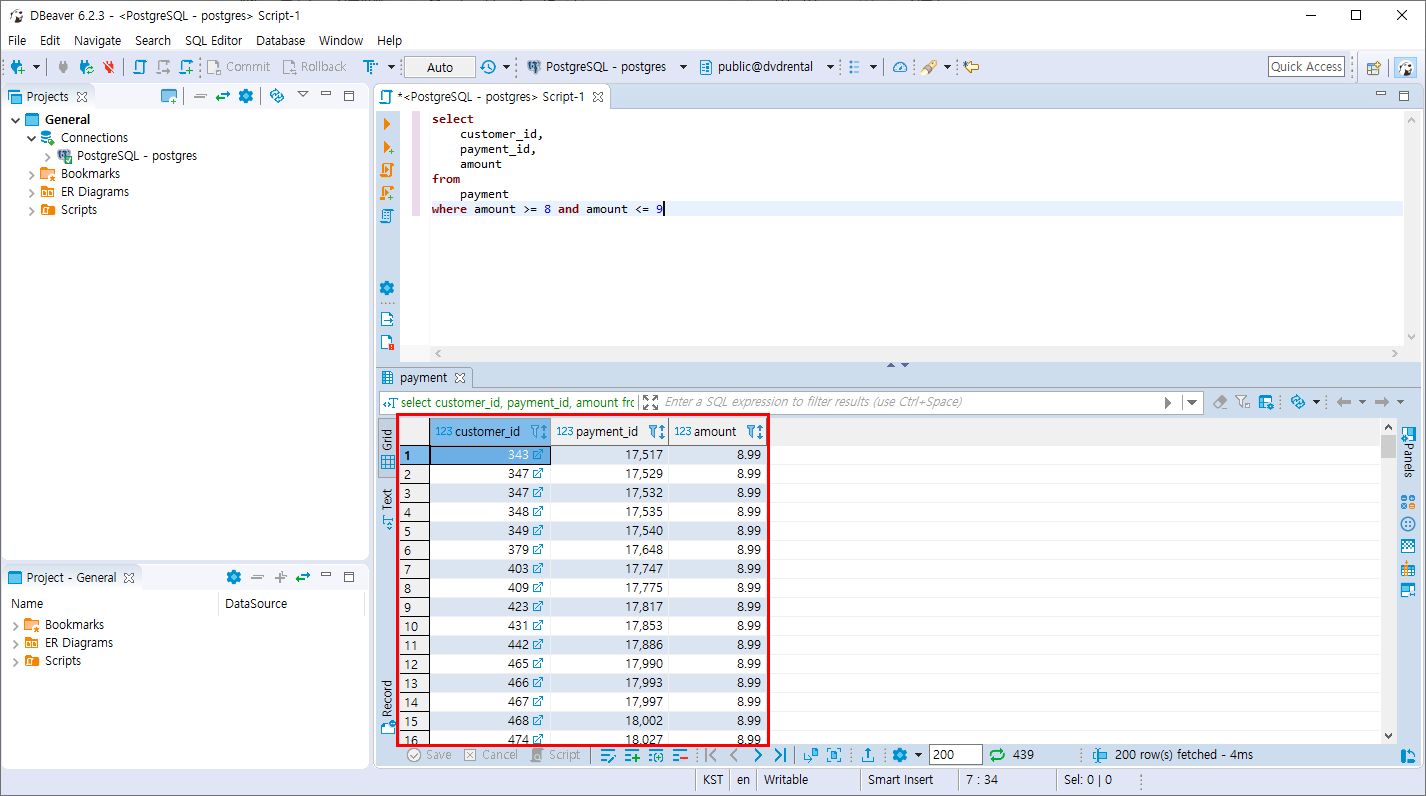Expand the ER Diagrams folder in Projects
The height and width of the screenshot is (796, 1426).
(32, 192)
